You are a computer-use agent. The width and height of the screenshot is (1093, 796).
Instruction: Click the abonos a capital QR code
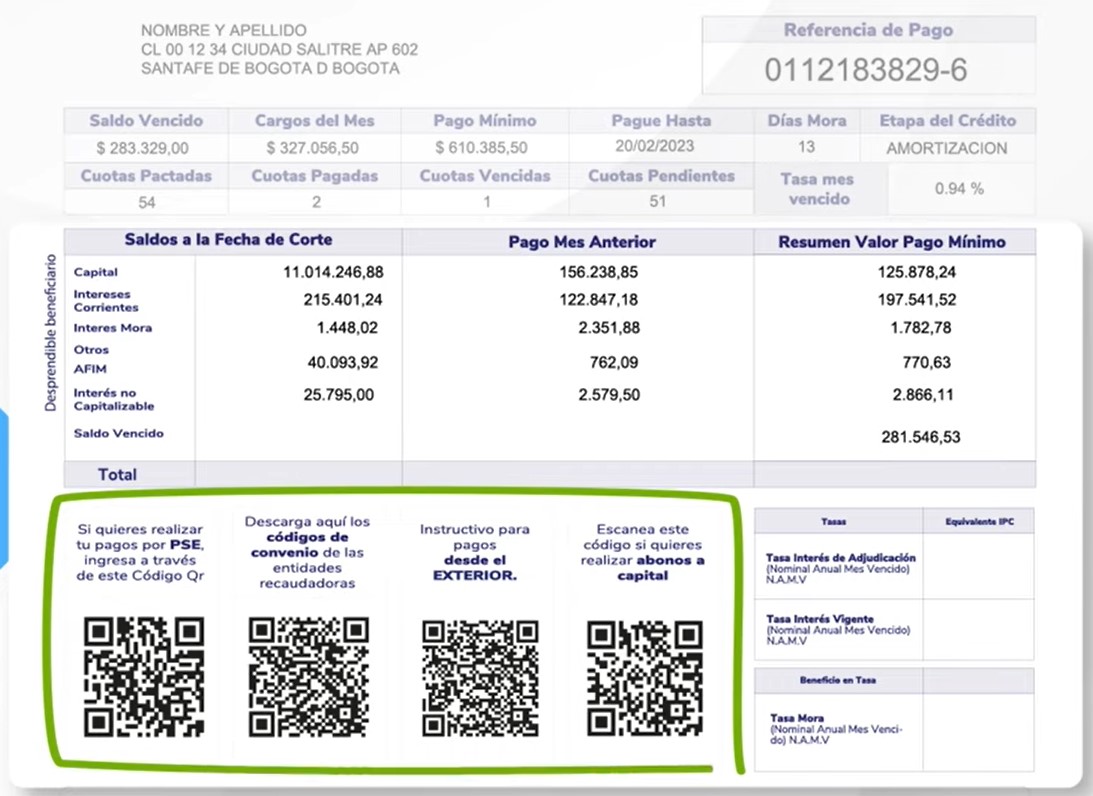pos(644,678)
